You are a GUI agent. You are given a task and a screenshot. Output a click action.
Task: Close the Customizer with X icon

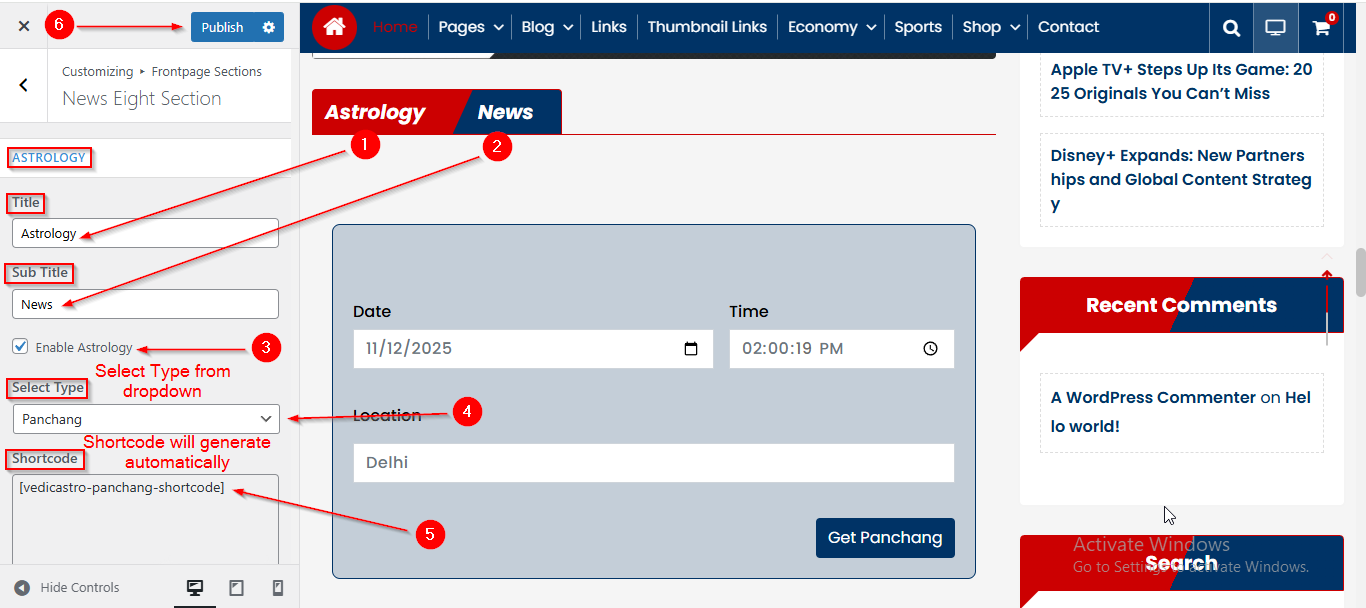click(x=24, y=27)
